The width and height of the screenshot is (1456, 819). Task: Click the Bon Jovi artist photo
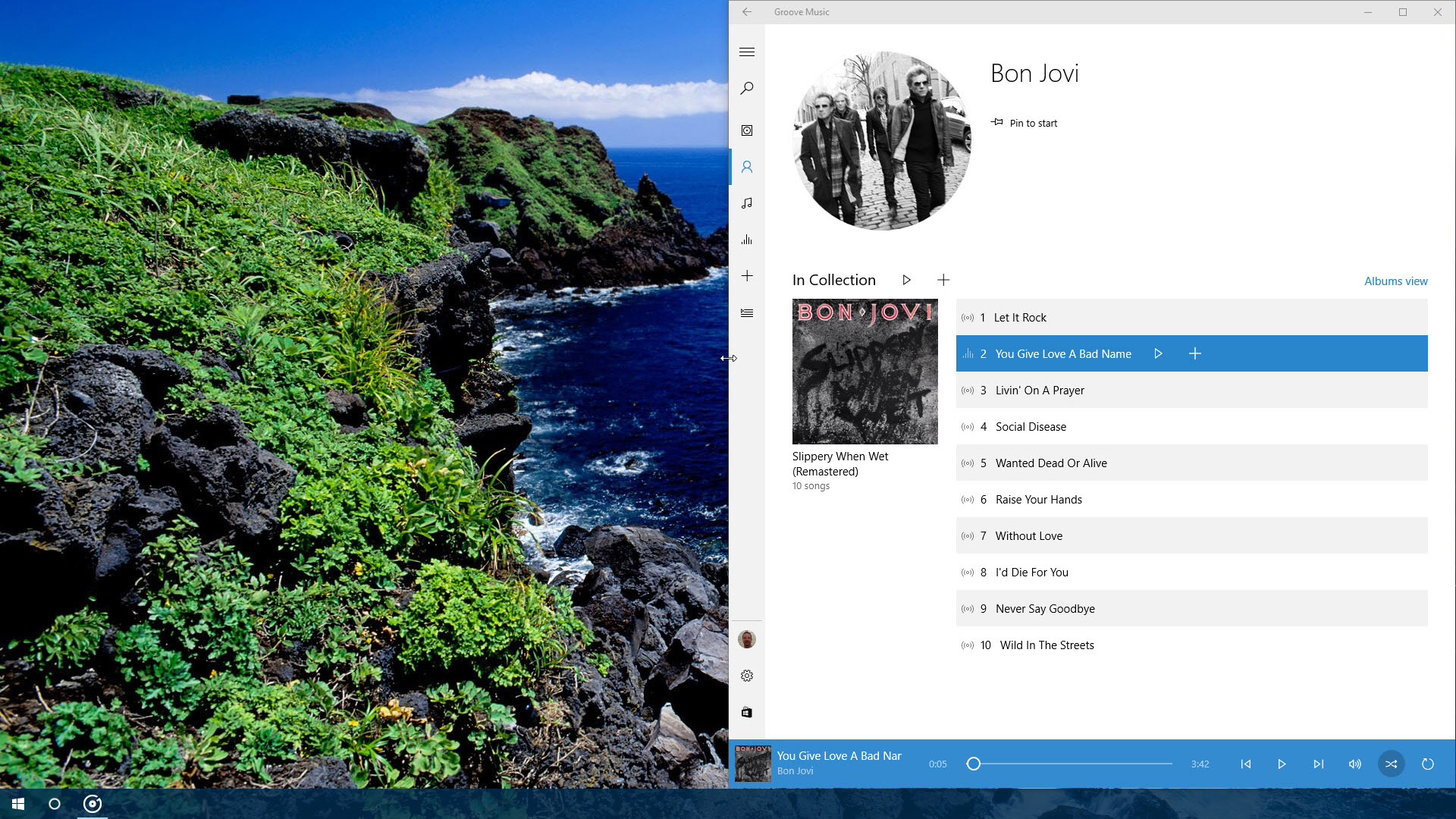point(881,141)
